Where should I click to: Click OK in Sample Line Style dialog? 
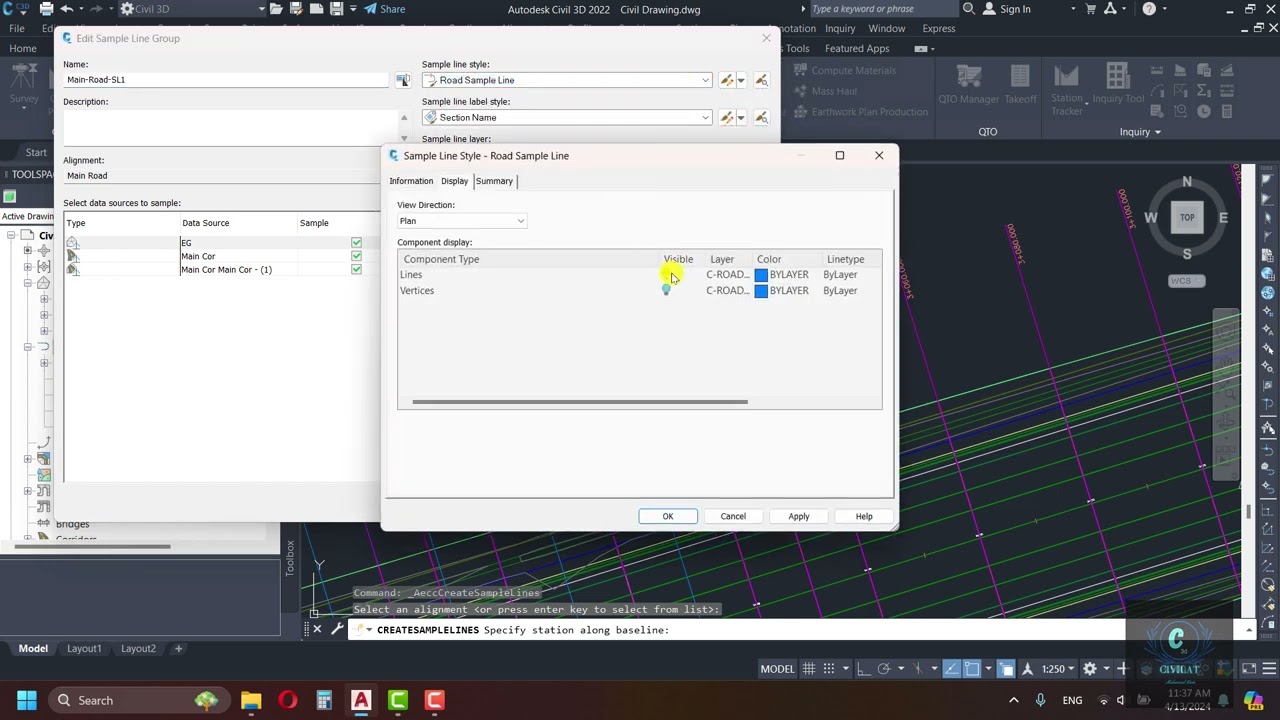click(x=668, y=516)
